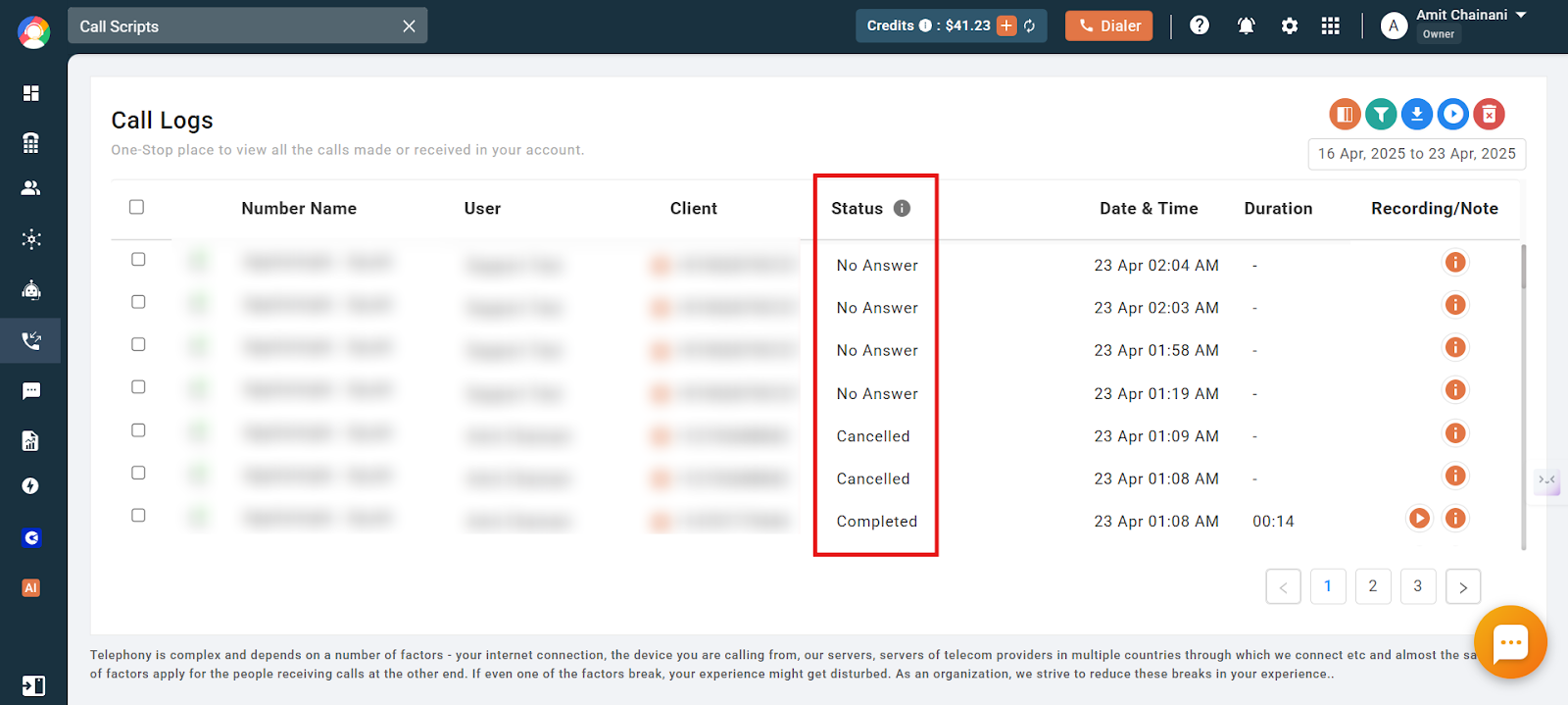
Task: Check the box for the Cancelled 01:08 AM row
Action: click(138, 473)
